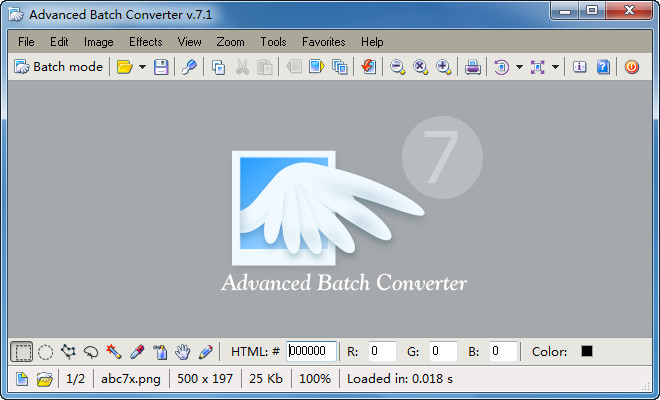Go to previous image icon
Screen dimensions: 660x400
(x=294, y=67)
